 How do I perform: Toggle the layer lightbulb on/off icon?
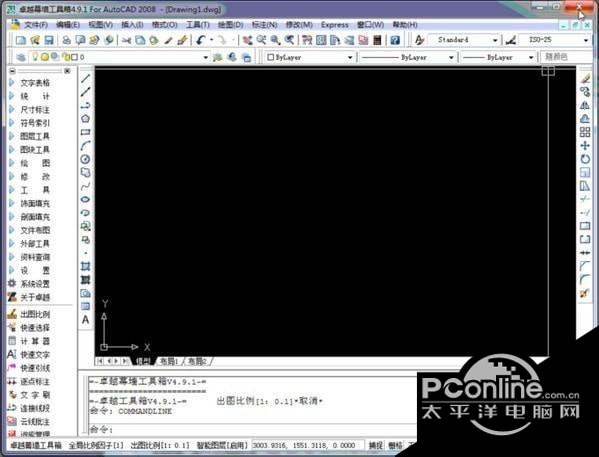click(35, 57)
